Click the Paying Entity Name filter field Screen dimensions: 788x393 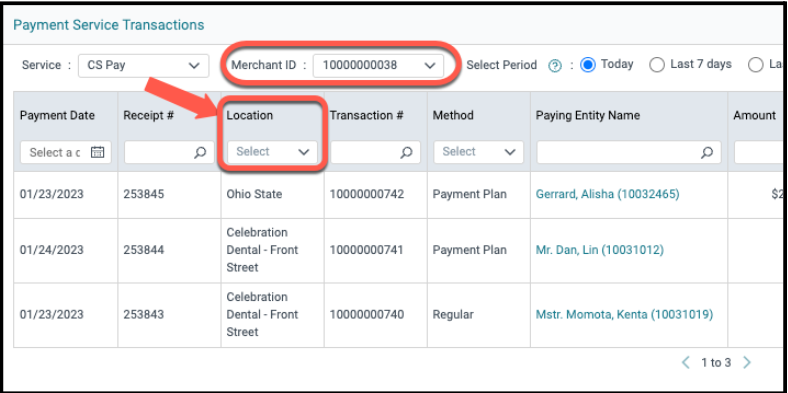(629, 152)
